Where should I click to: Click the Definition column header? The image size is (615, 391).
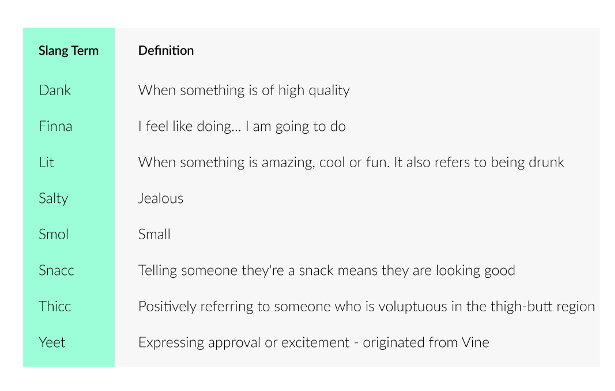(166, 51)
